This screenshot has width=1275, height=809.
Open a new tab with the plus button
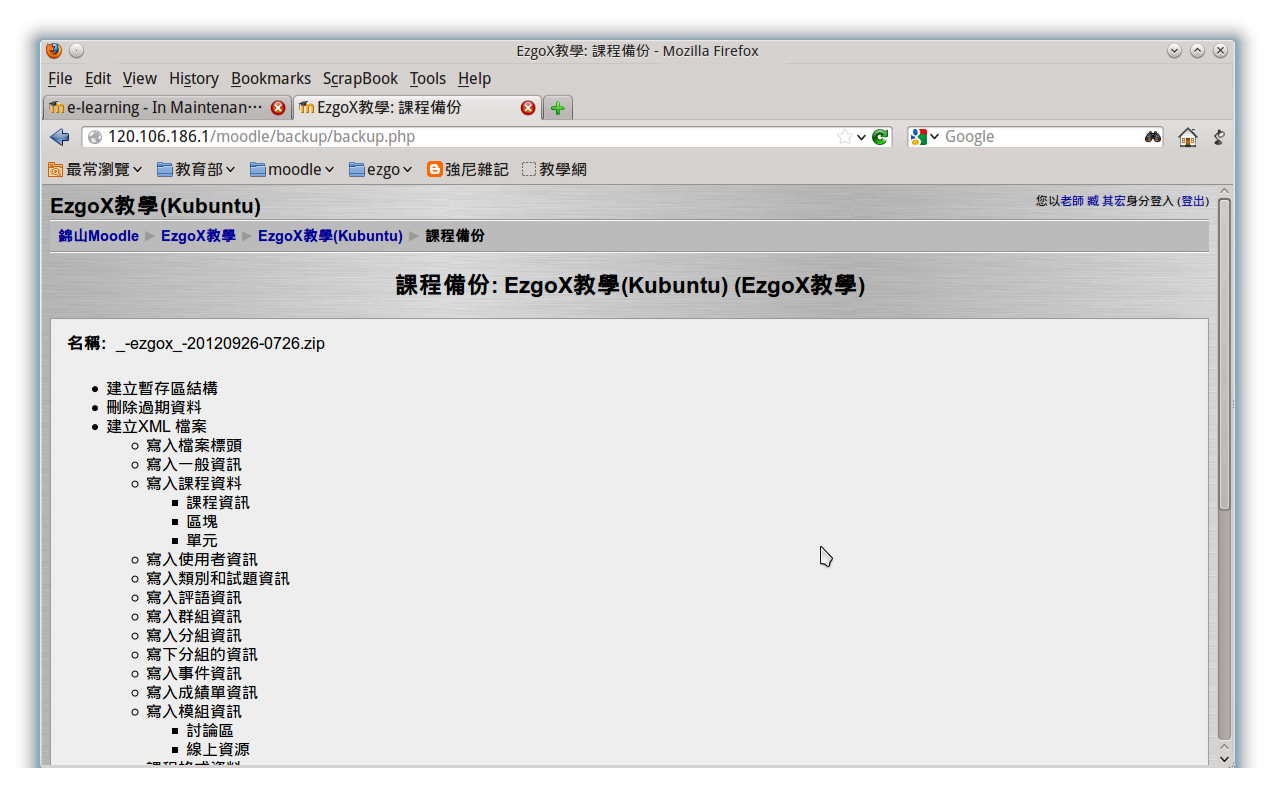pos(558,108)
